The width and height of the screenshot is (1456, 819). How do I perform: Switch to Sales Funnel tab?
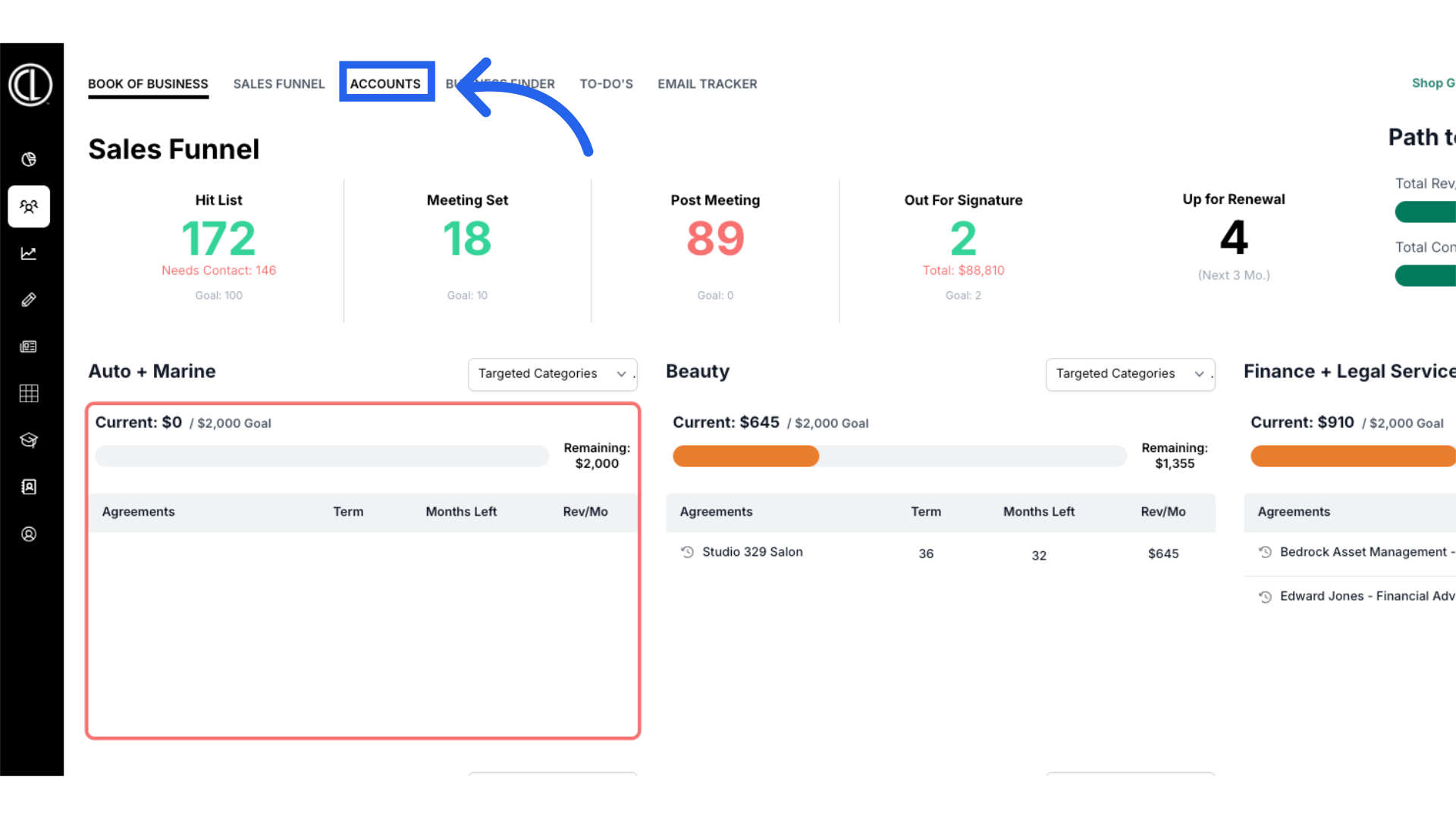279,84
